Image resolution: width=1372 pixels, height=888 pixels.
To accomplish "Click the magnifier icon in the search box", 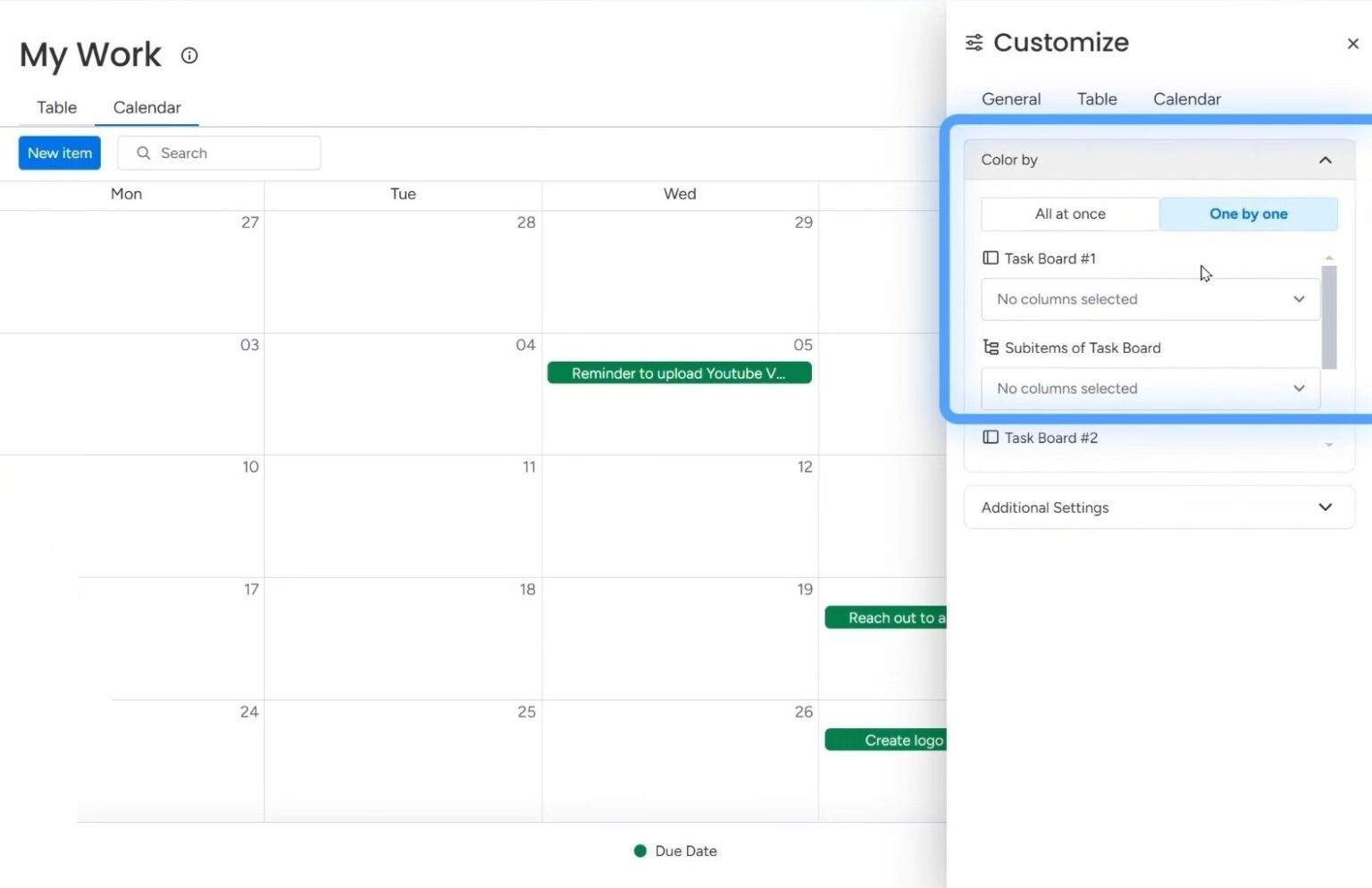I will click(x=143, y=153).
